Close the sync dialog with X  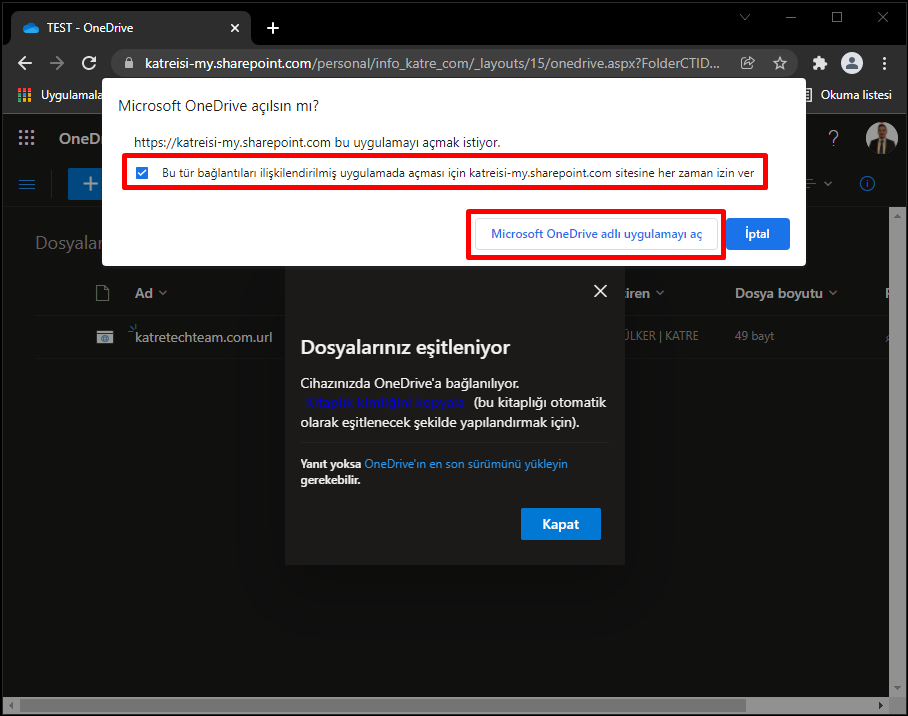pyautogui.click(x=601, y=291)
